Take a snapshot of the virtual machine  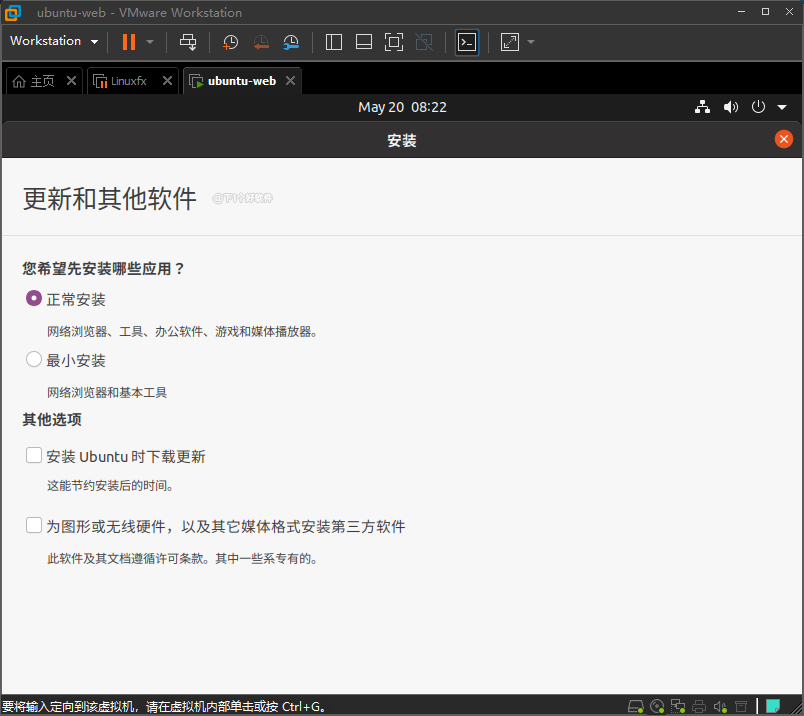[x=230, y=42]
